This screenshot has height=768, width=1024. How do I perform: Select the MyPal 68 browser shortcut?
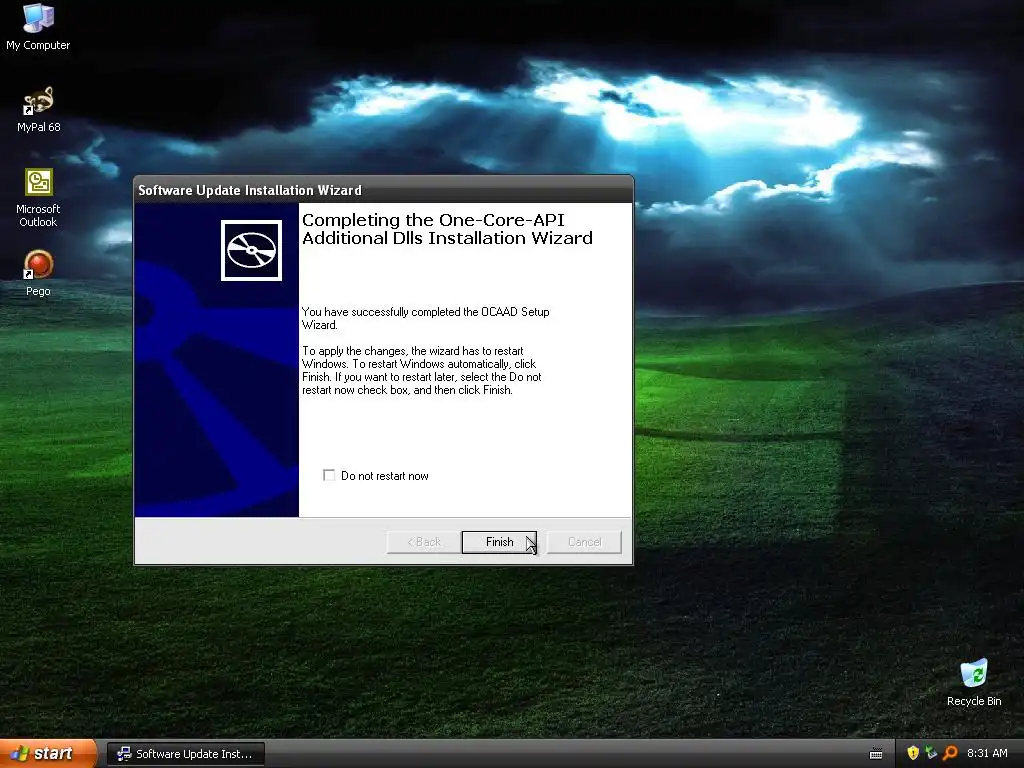click(x=39, y=110)
